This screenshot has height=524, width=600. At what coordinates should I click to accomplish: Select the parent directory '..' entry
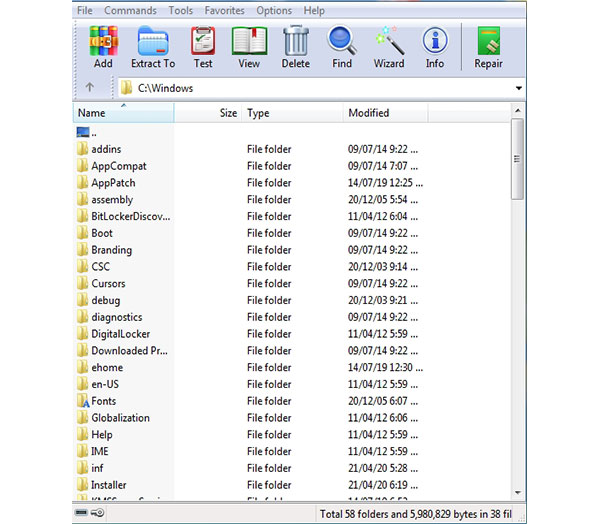[86, 132]
